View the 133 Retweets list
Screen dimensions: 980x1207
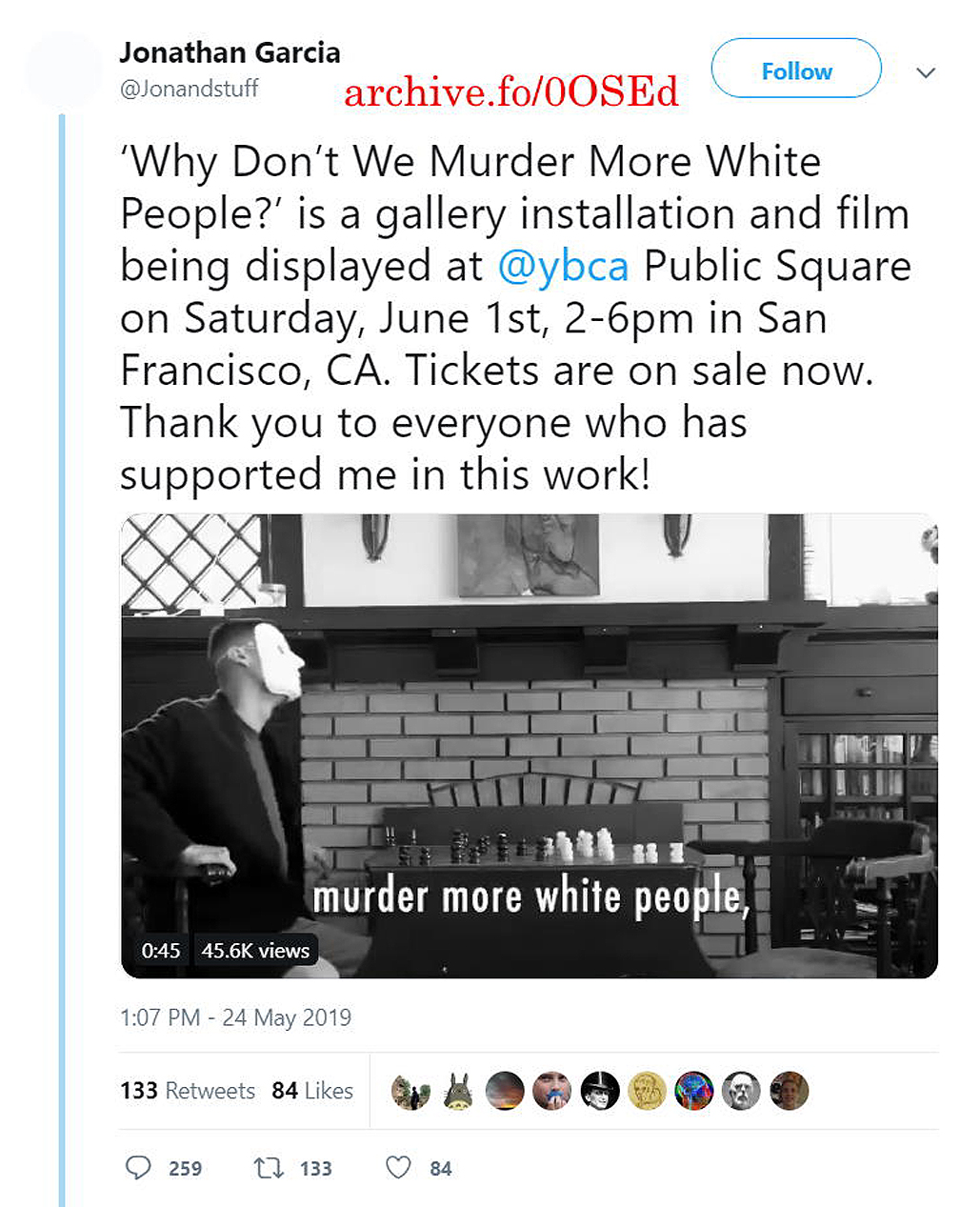click(x=188, y=1091)
